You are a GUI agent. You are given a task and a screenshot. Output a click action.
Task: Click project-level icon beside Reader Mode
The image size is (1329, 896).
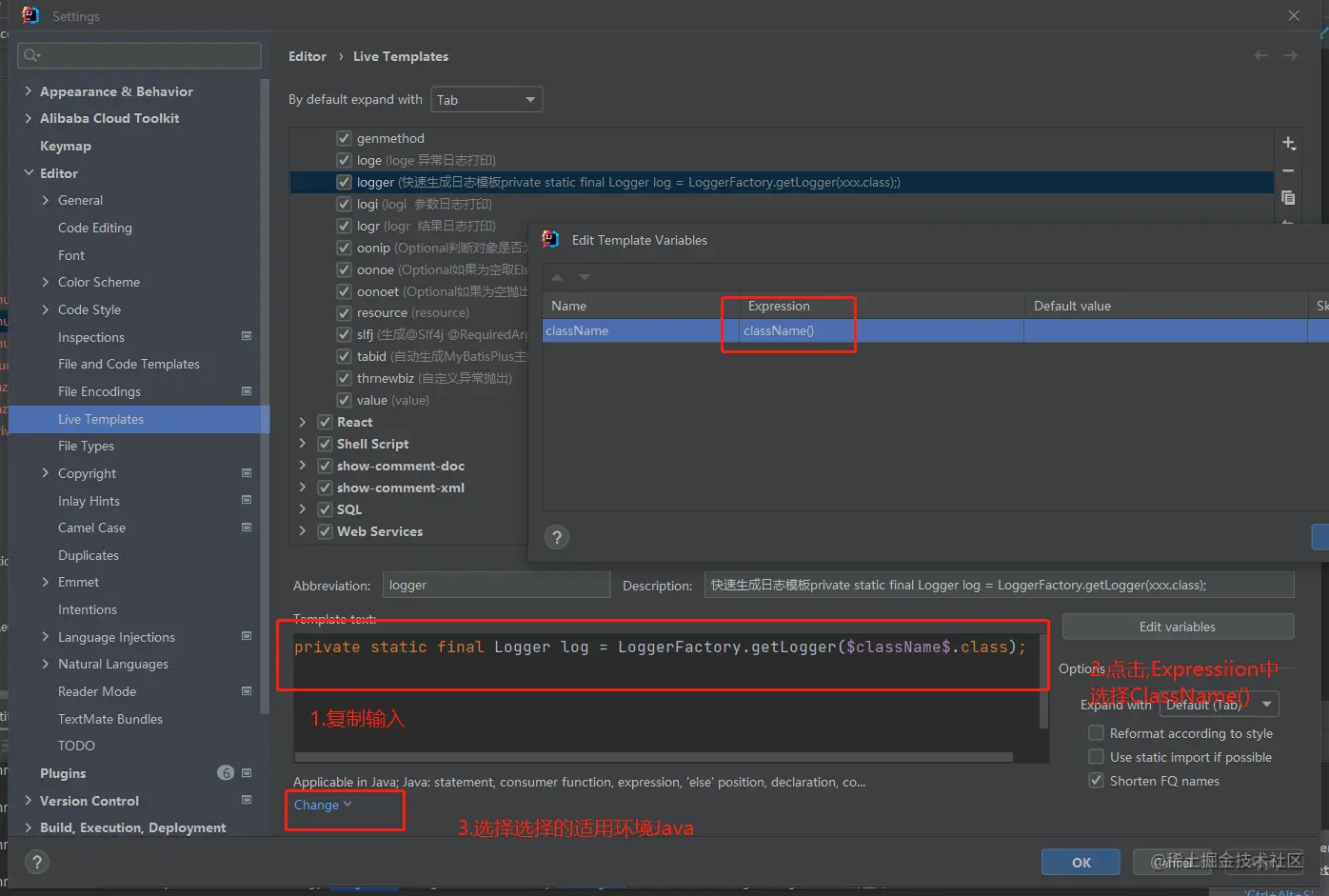pos(247,690)
